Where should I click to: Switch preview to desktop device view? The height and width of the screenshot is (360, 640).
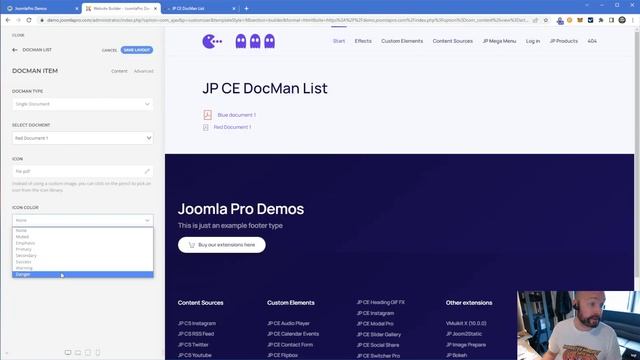coord(68,353)
